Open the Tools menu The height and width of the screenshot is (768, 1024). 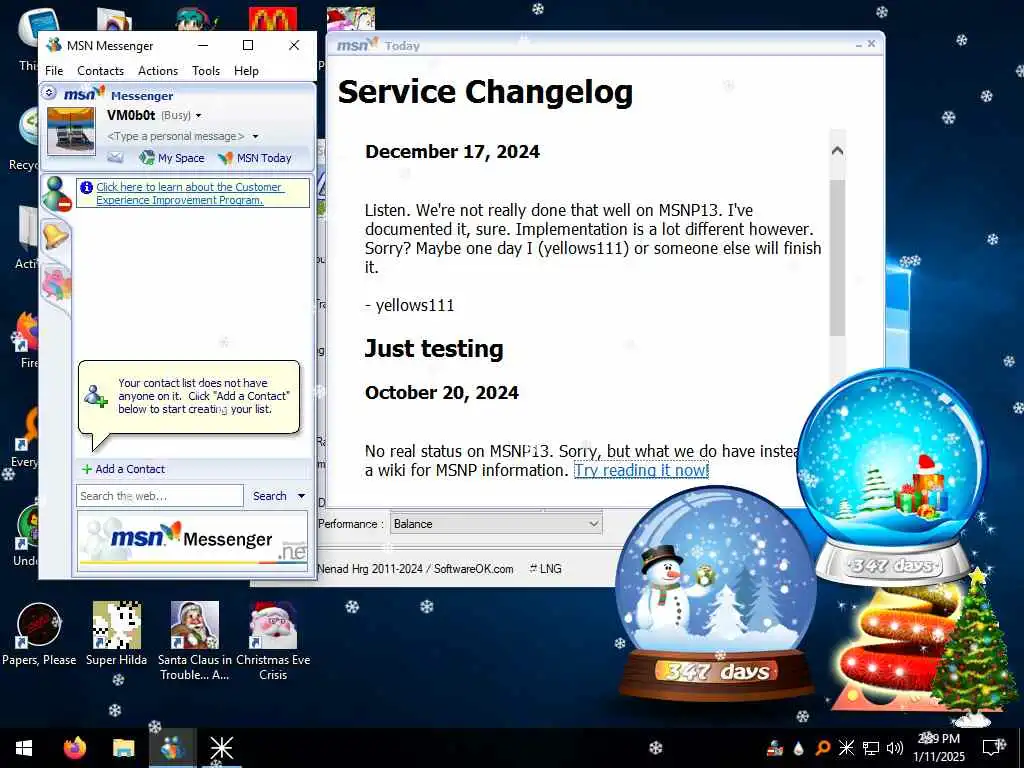point(206,71)
